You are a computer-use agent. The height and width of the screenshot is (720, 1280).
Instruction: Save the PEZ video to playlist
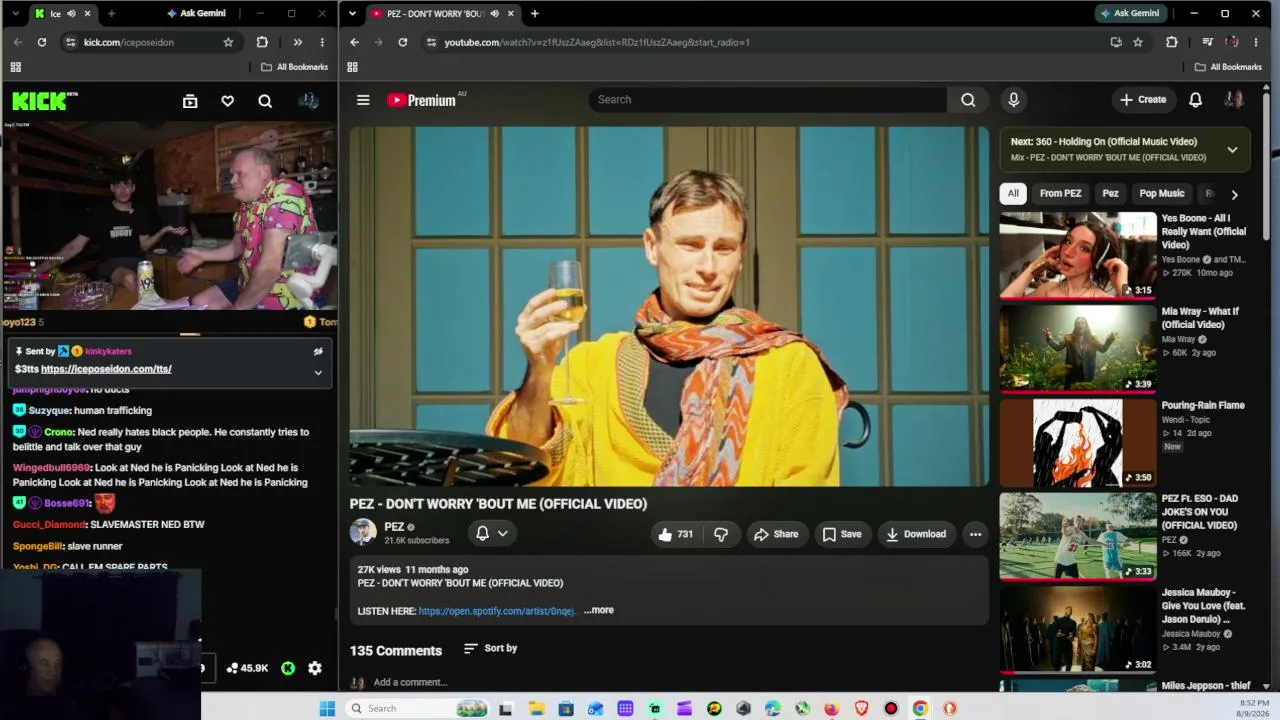(841, 534)
